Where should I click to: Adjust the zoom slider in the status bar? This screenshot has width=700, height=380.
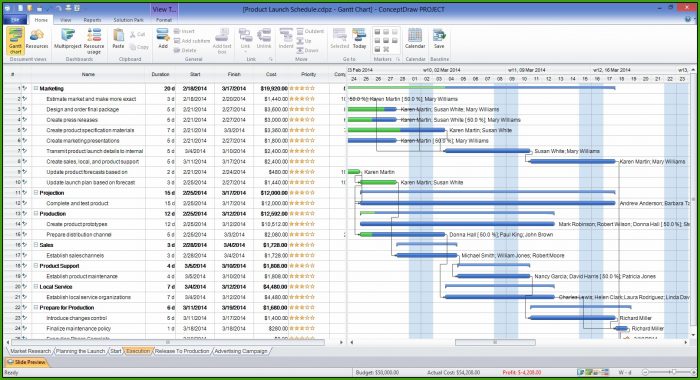[x=673, y=372]
